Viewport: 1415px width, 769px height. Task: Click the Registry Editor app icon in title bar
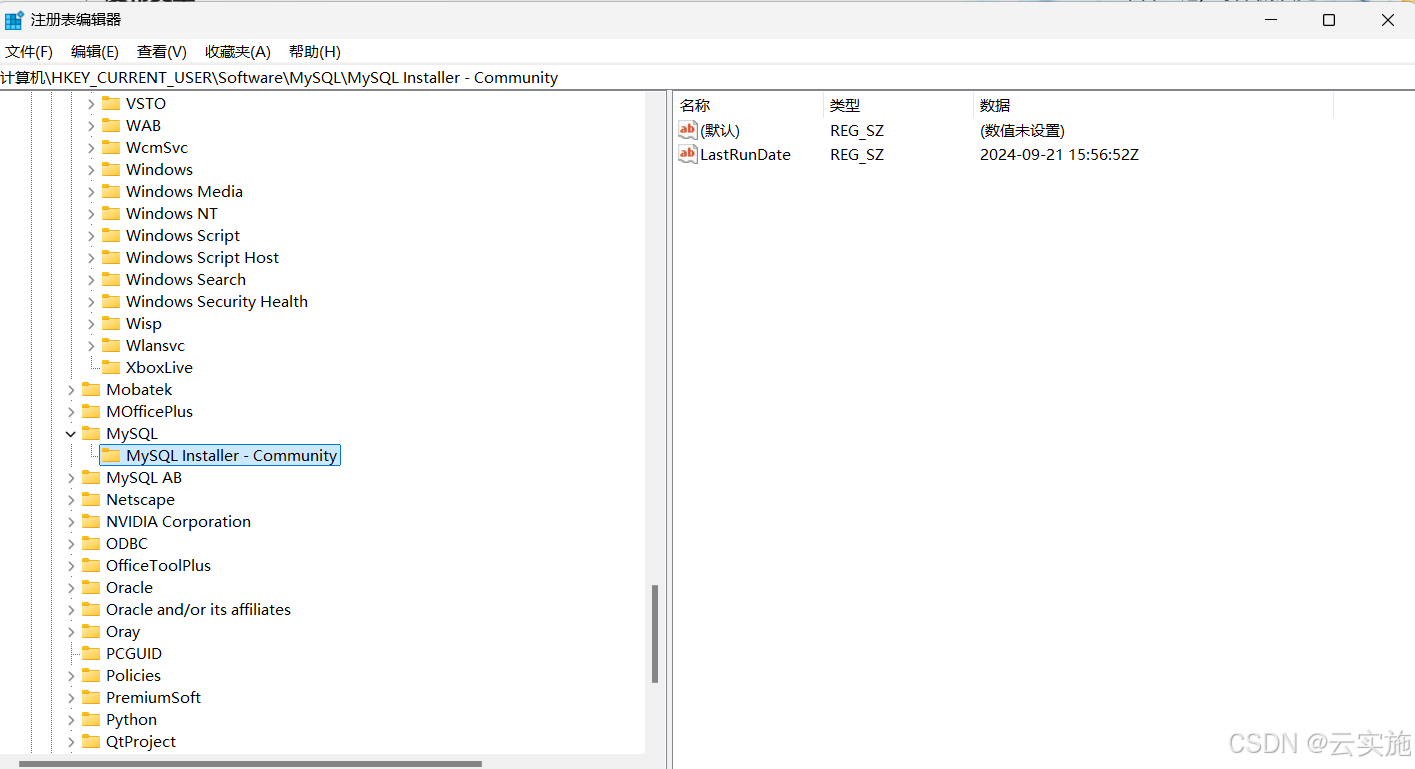[x=14, y=20]
